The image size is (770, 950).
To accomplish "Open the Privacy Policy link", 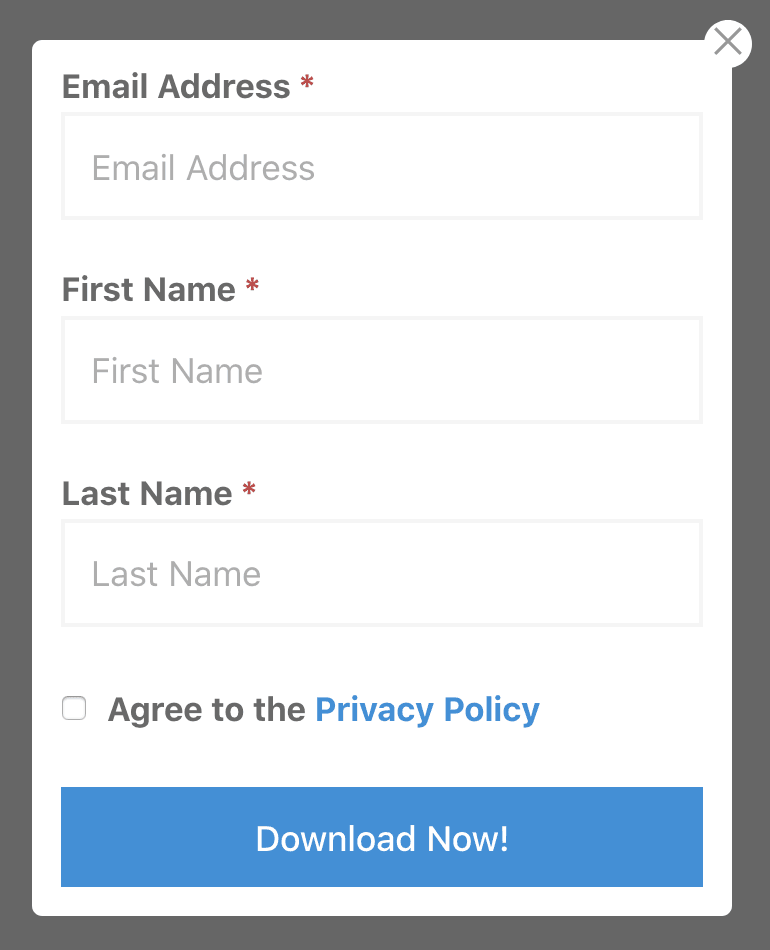I will pos(427,710).
